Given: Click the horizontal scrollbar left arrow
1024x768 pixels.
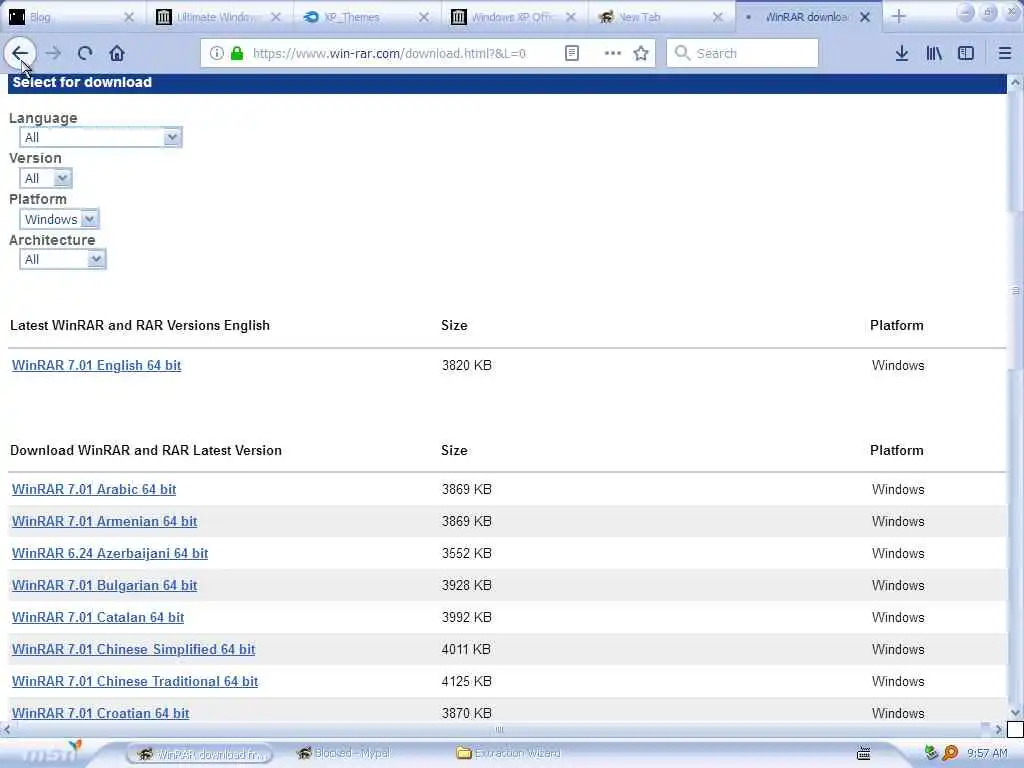Looking at the screenshot, I should pos(7,729).
